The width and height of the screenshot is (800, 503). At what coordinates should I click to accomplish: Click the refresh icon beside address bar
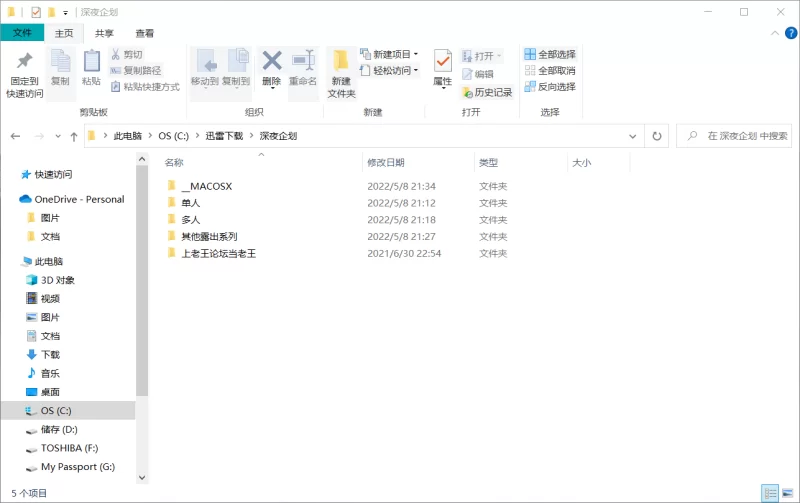coord(657,136)
